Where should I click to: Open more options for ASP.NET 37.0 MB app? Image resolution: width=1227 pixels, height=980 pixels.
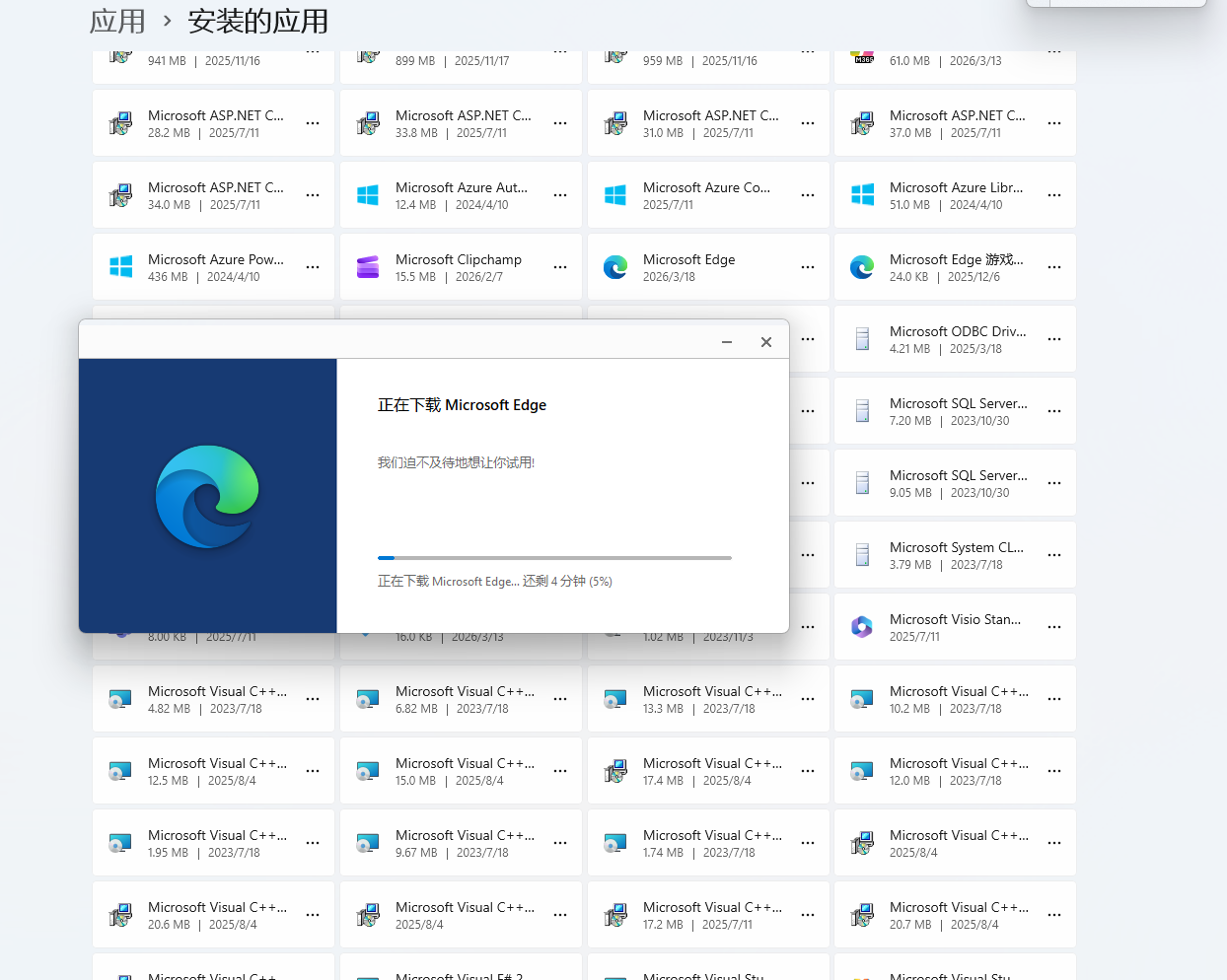(x=1054, y=123)
